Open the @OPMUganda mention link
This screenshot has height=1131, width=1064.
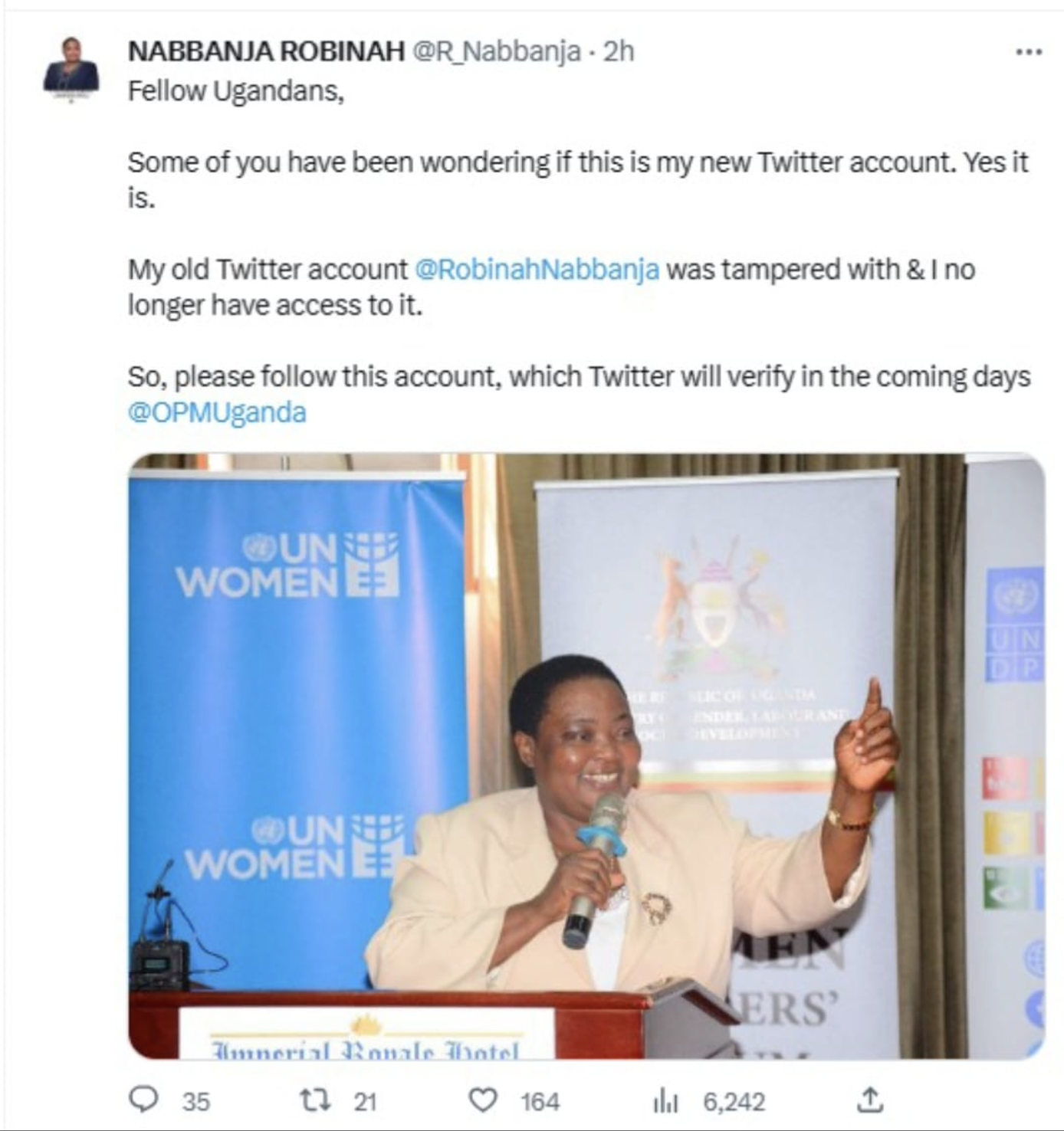[x=217, y=412]
